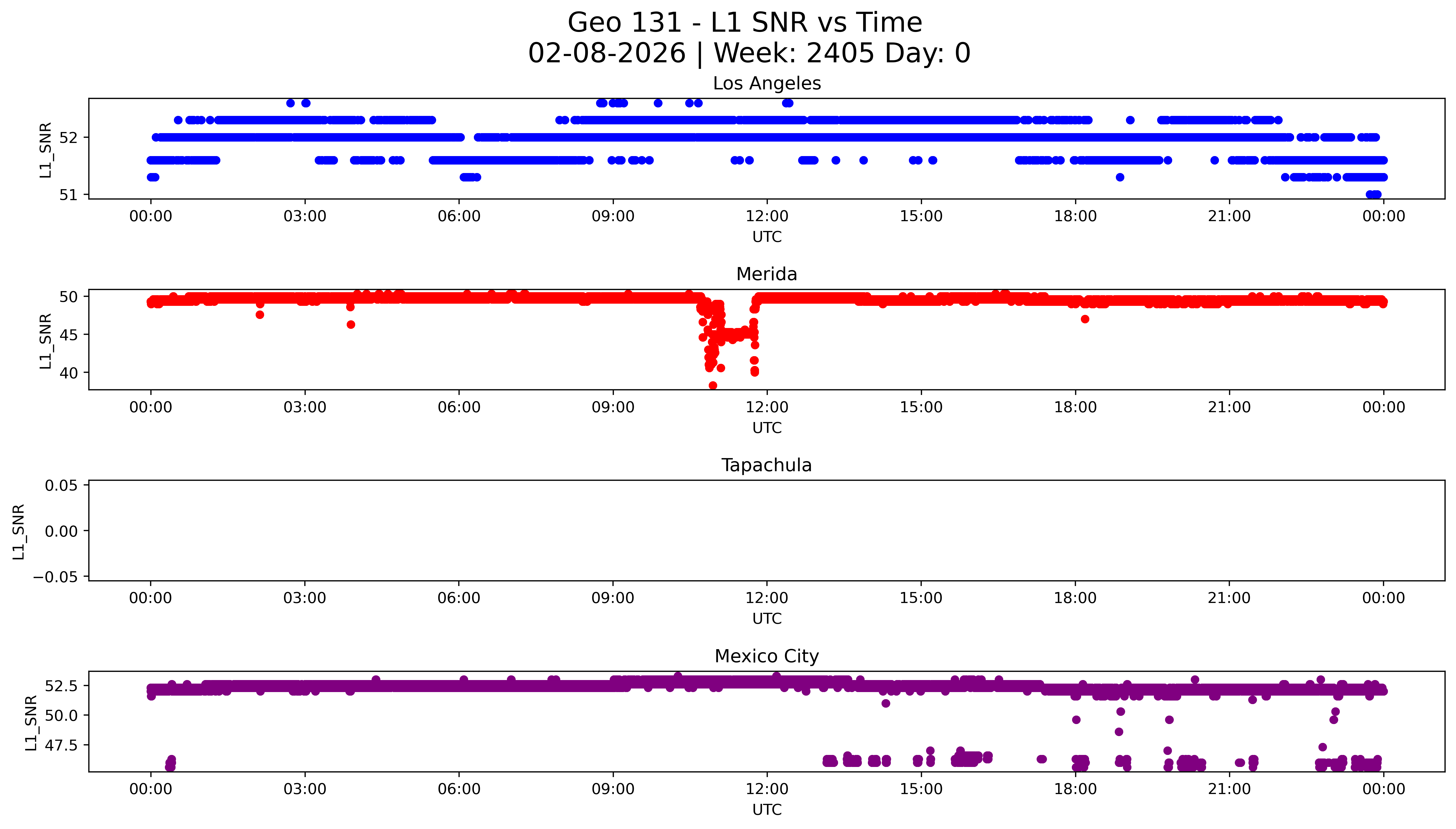Click the 'Los Angeles' subplot title

tap(766, 84)
